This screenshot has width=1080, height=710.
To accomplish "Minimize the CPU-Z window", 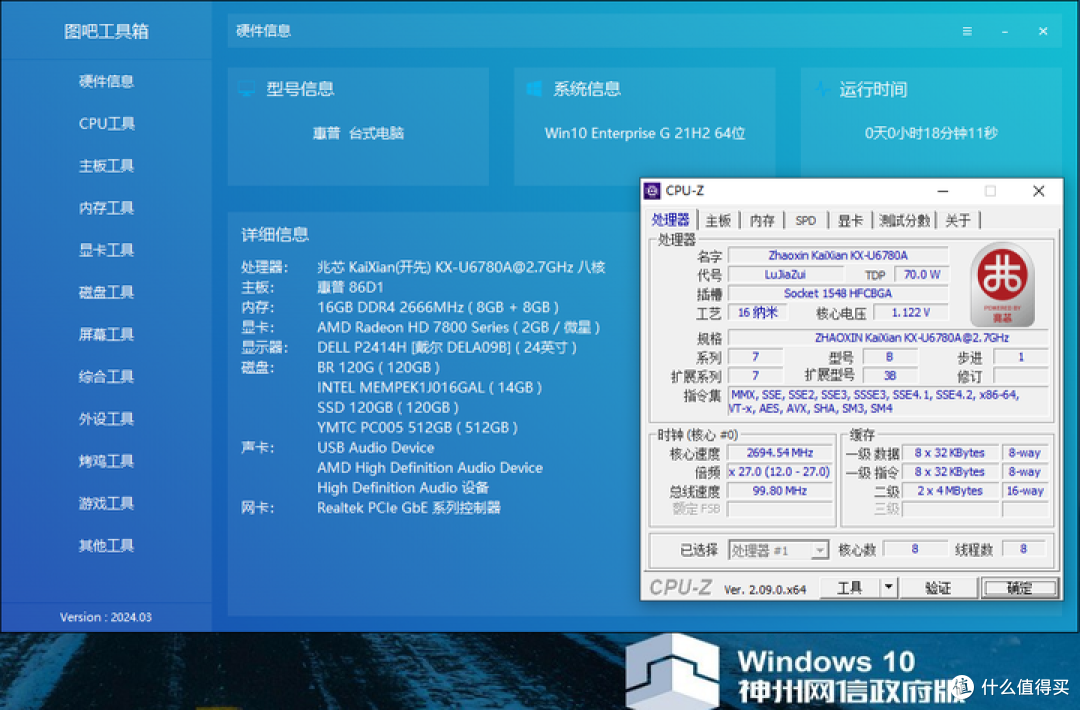I will click(x=943, y=191).
